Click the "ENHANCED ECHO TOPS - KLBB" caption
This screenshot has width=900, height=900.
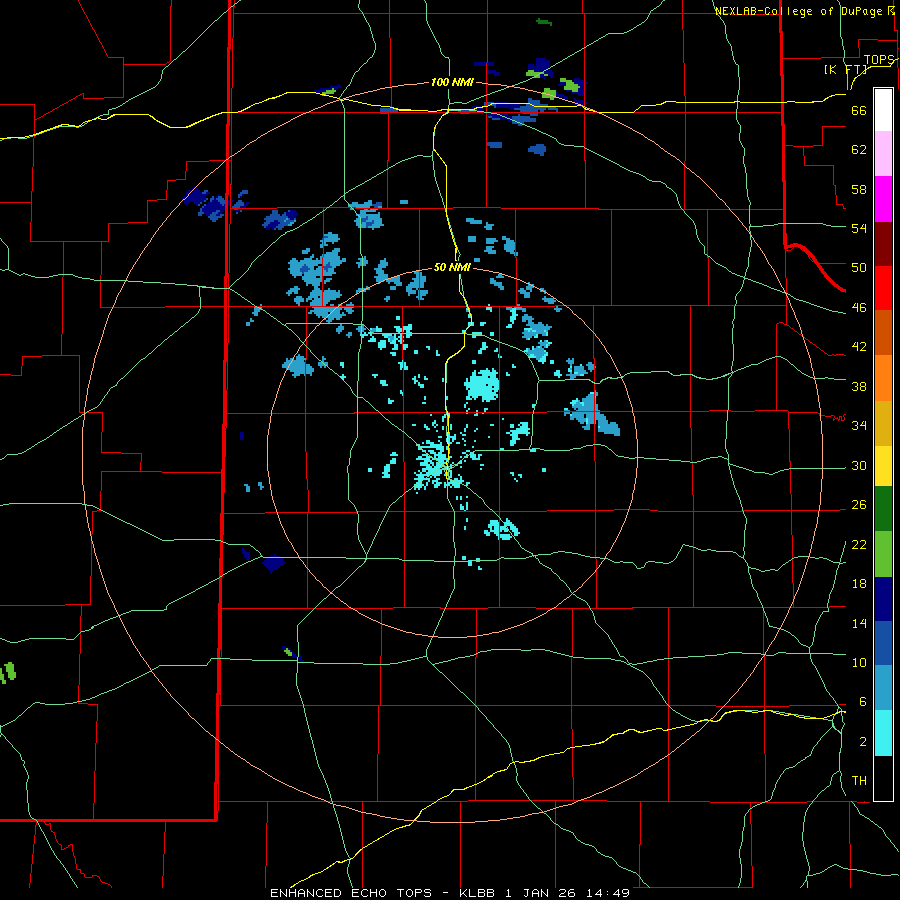(381, 893)
